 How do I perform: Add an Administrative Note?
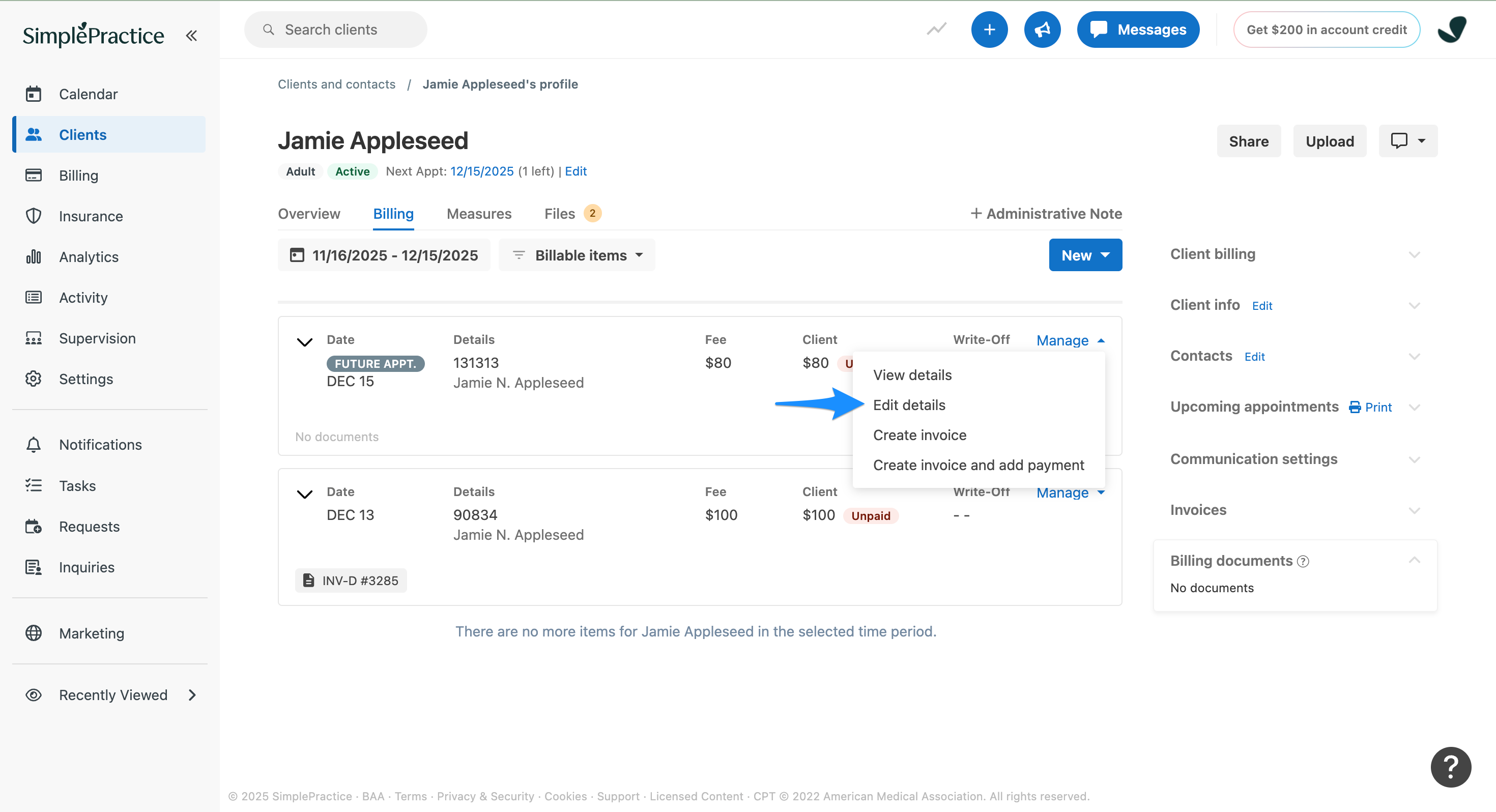coord(1046,213)
